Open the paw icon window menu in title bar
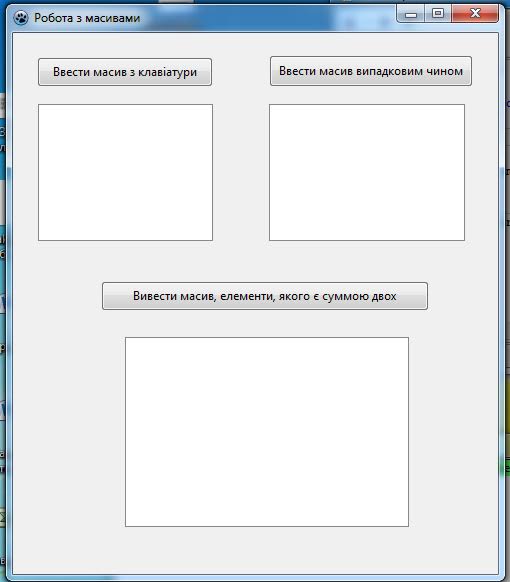This screenshot has height=582, width=510. pos(21,17)
